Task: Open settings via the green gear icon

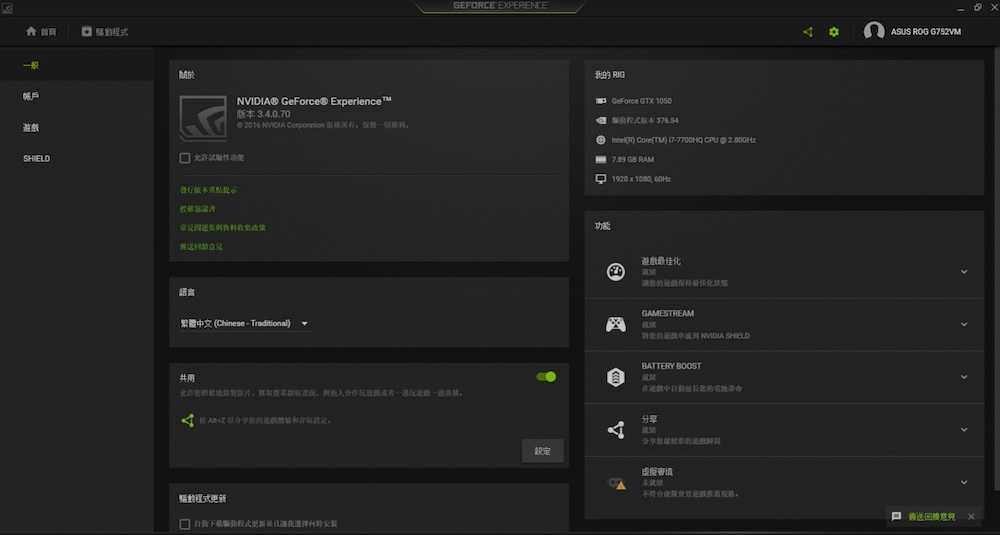Action: [834, 32]
